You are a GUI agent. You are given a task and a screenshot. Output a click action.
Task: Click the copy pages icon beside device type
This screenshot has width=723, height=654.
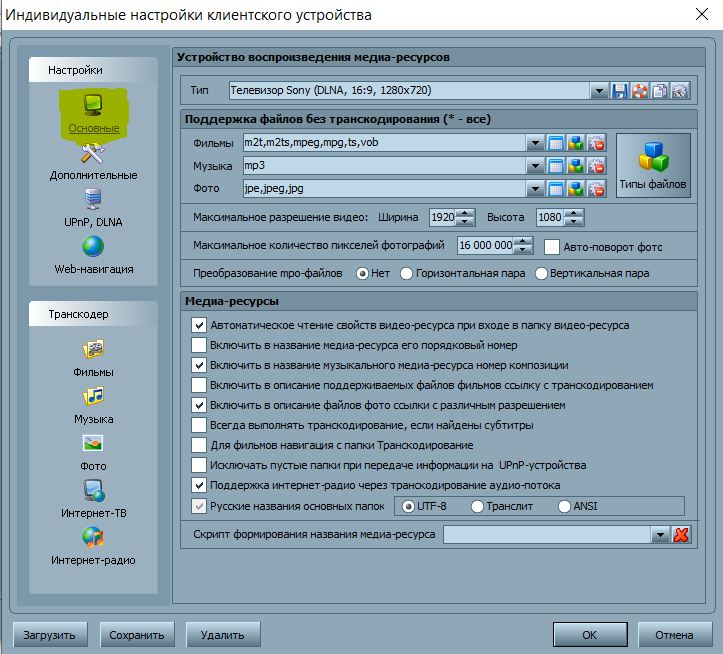(660, 91)
